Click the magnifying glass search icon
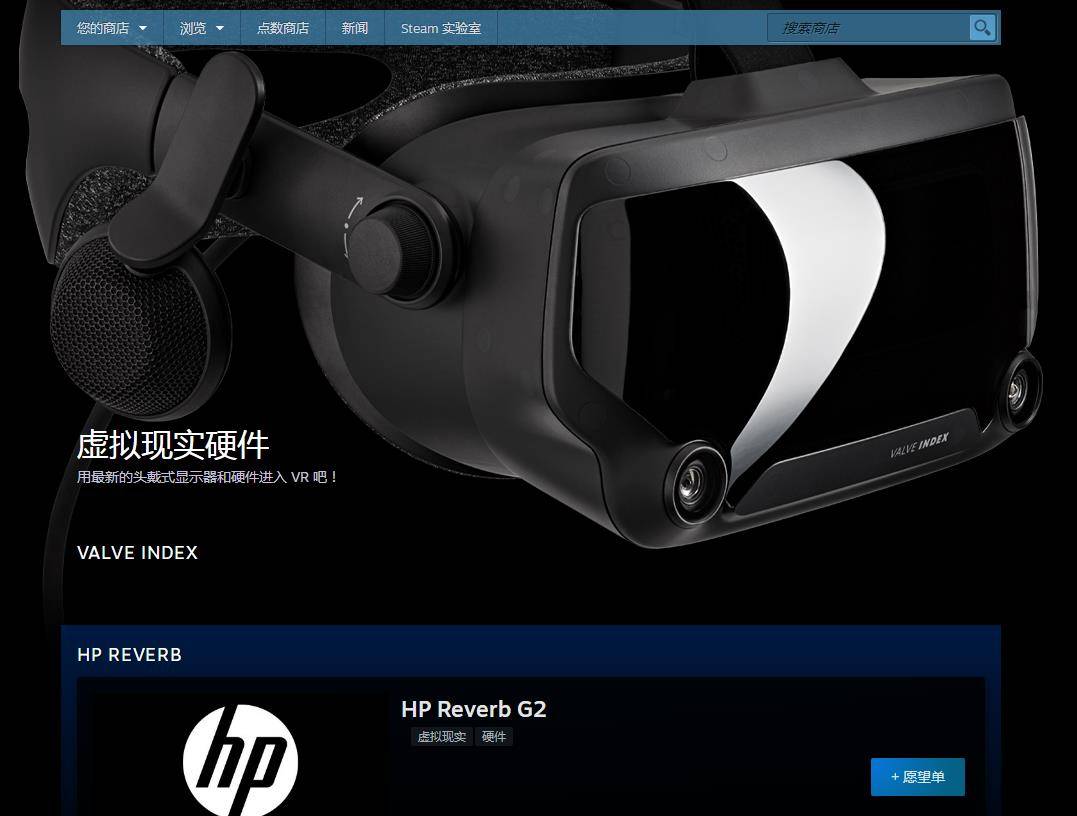The image size is (1077, 816). click(982, 28)
